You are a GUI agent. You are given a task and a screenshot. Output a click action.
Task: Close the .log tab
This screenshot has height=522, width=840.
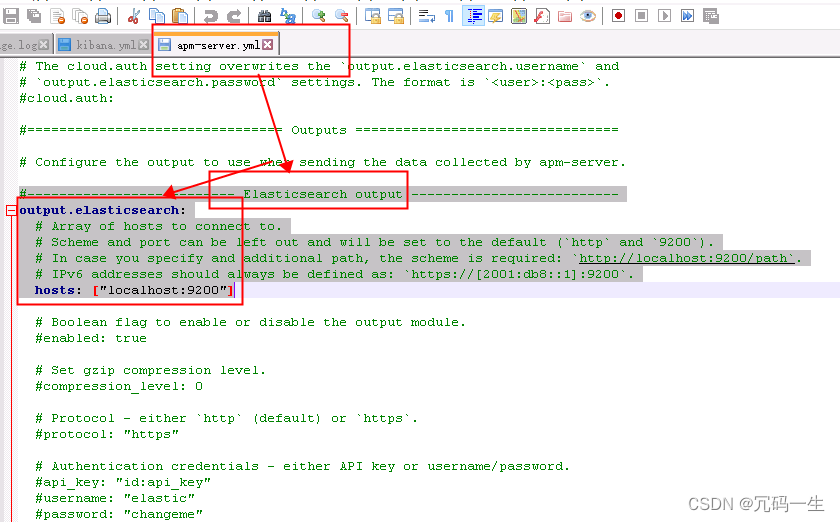tap(43, 45)
